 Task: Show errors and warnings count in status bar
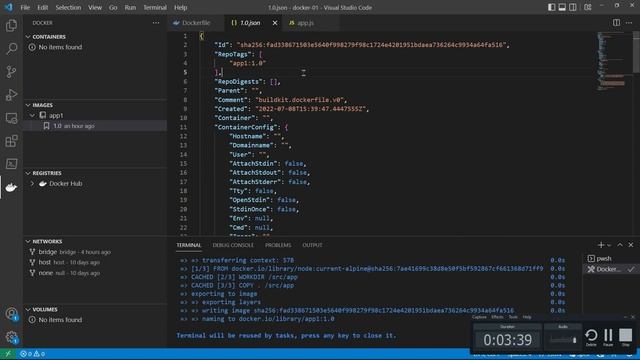(32, 354)
